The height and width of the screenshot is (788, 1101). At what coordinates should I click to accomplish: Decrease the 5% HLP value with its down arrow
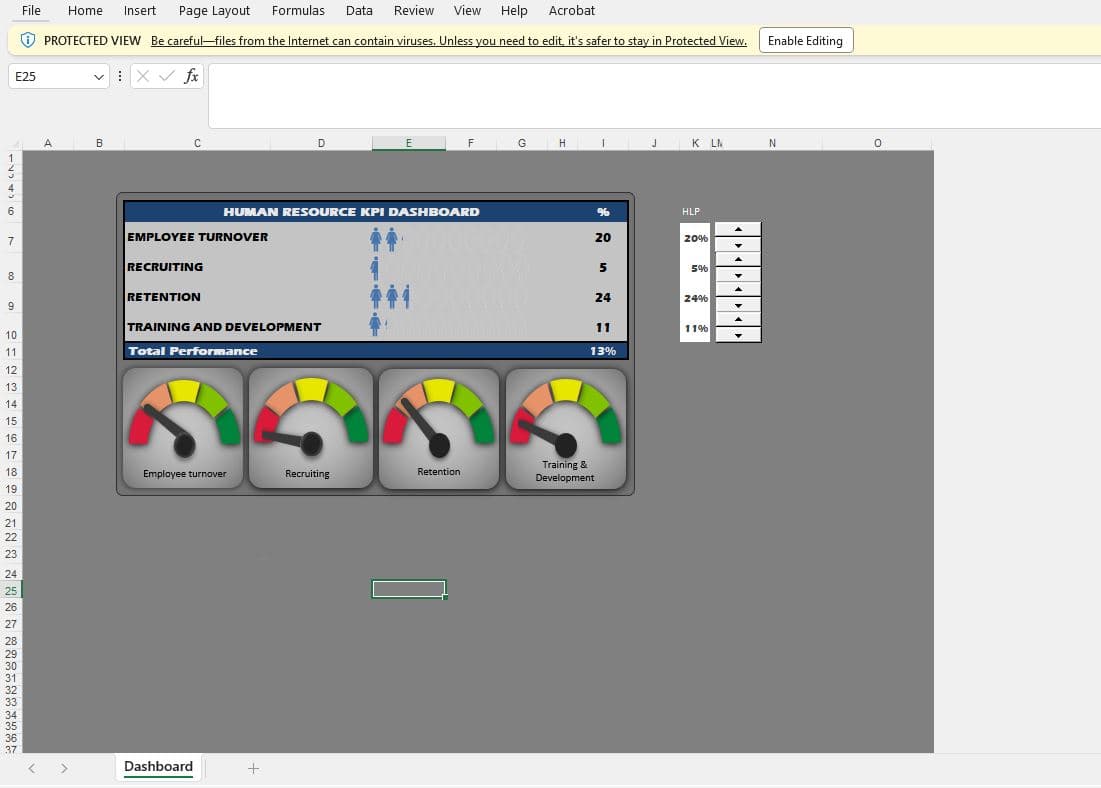[x=738, y=275]
